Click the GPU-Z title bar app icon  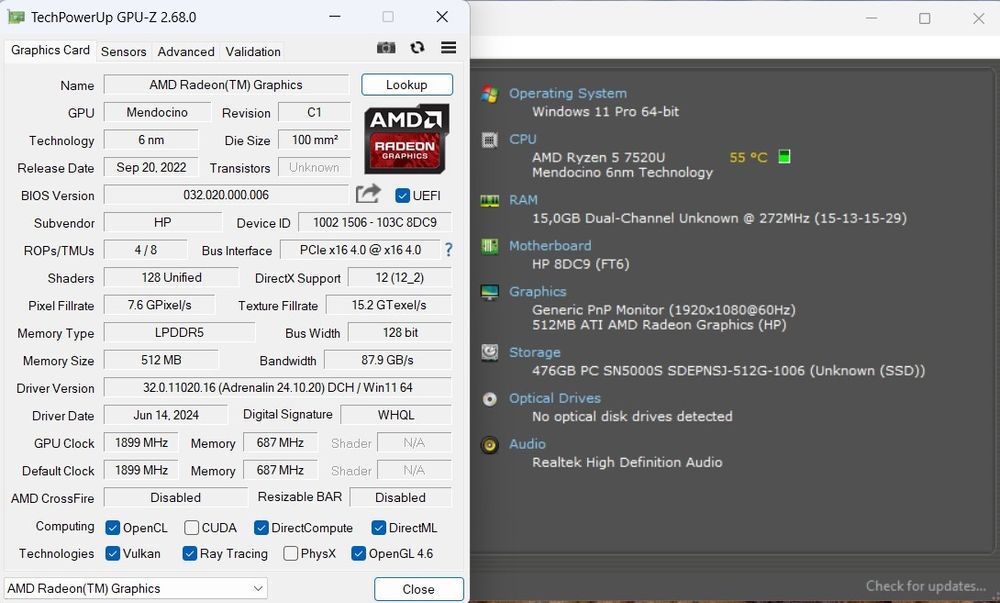click(x=15, y=17)
